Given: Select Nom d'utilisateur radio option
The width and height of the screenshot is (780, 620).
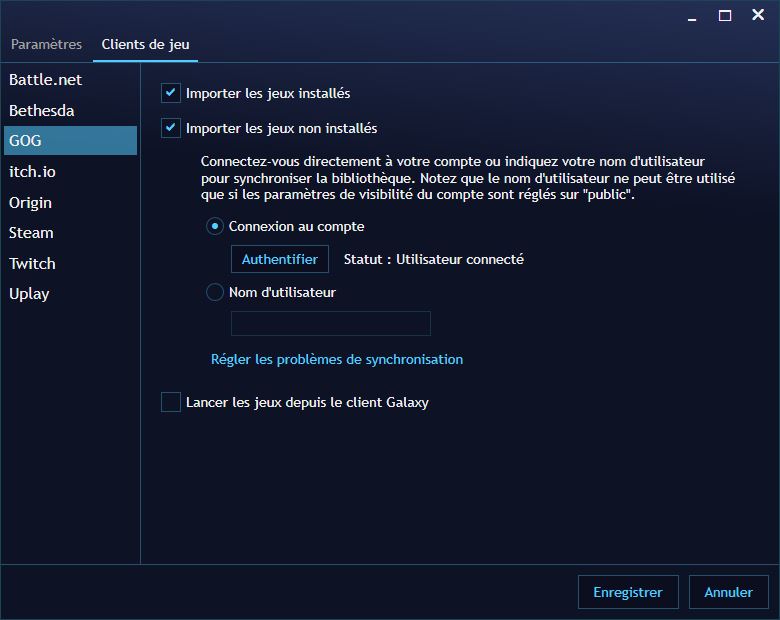Looking at the screenshot, I should tap(214, 292).
